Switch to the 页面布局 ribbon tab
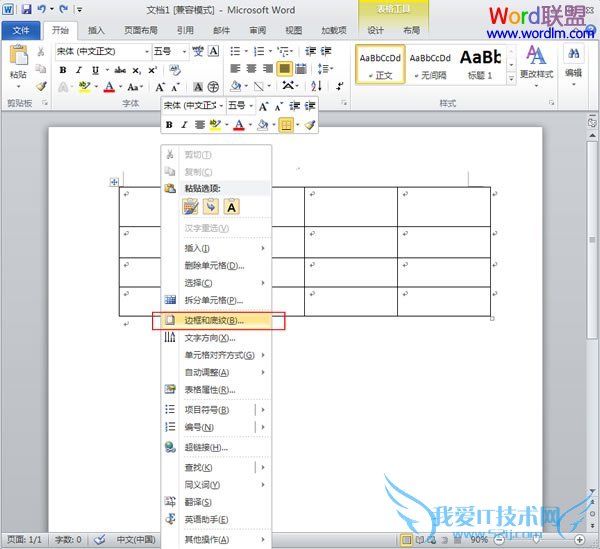This screenshot has width=600, height=549. 140,30
